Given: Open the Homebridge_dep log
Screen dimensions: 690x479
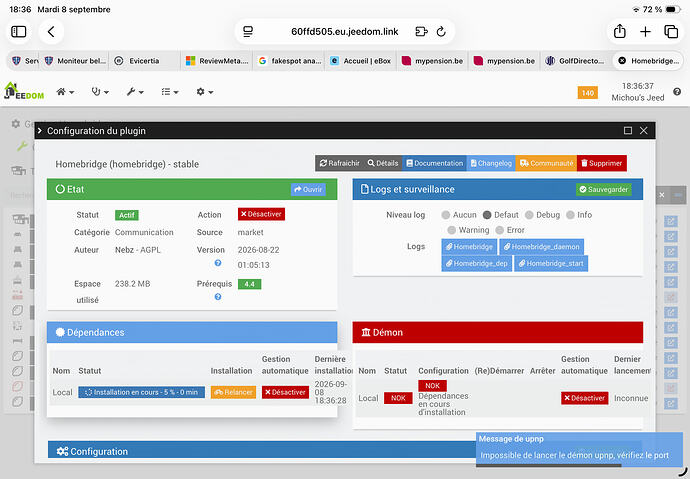Looking at the screenshot, I should coord(477,263).
